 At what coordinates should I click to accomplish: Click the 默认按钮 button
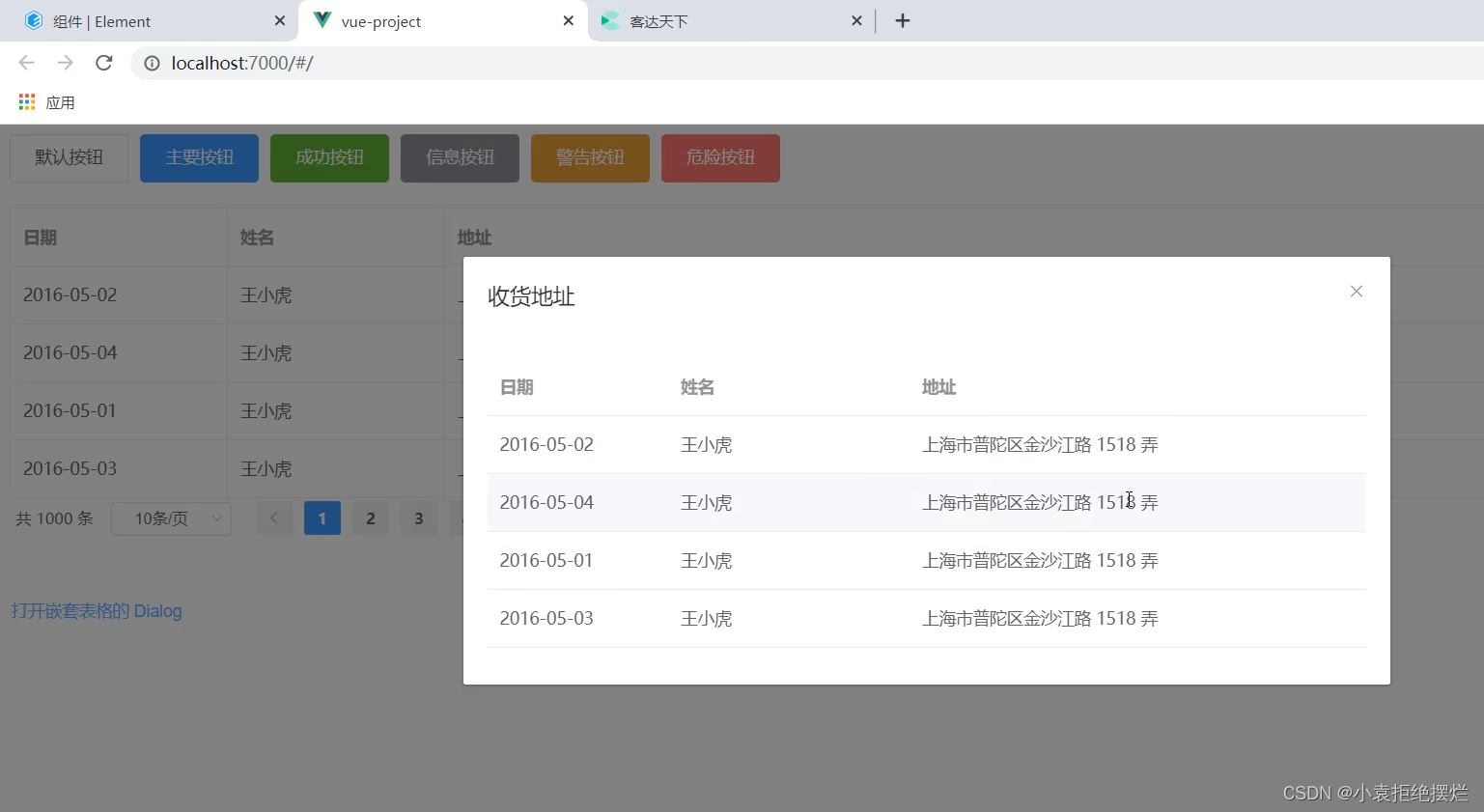pyautogui.click(x=69, y=157)
